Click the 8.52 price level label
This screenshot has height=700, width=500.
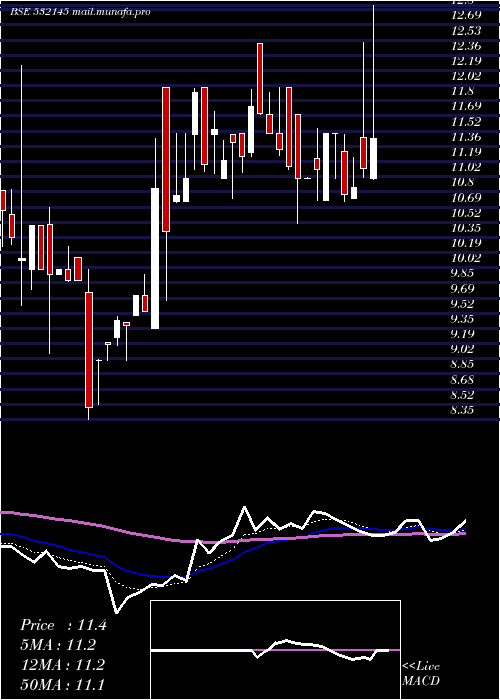pos(462,395)
